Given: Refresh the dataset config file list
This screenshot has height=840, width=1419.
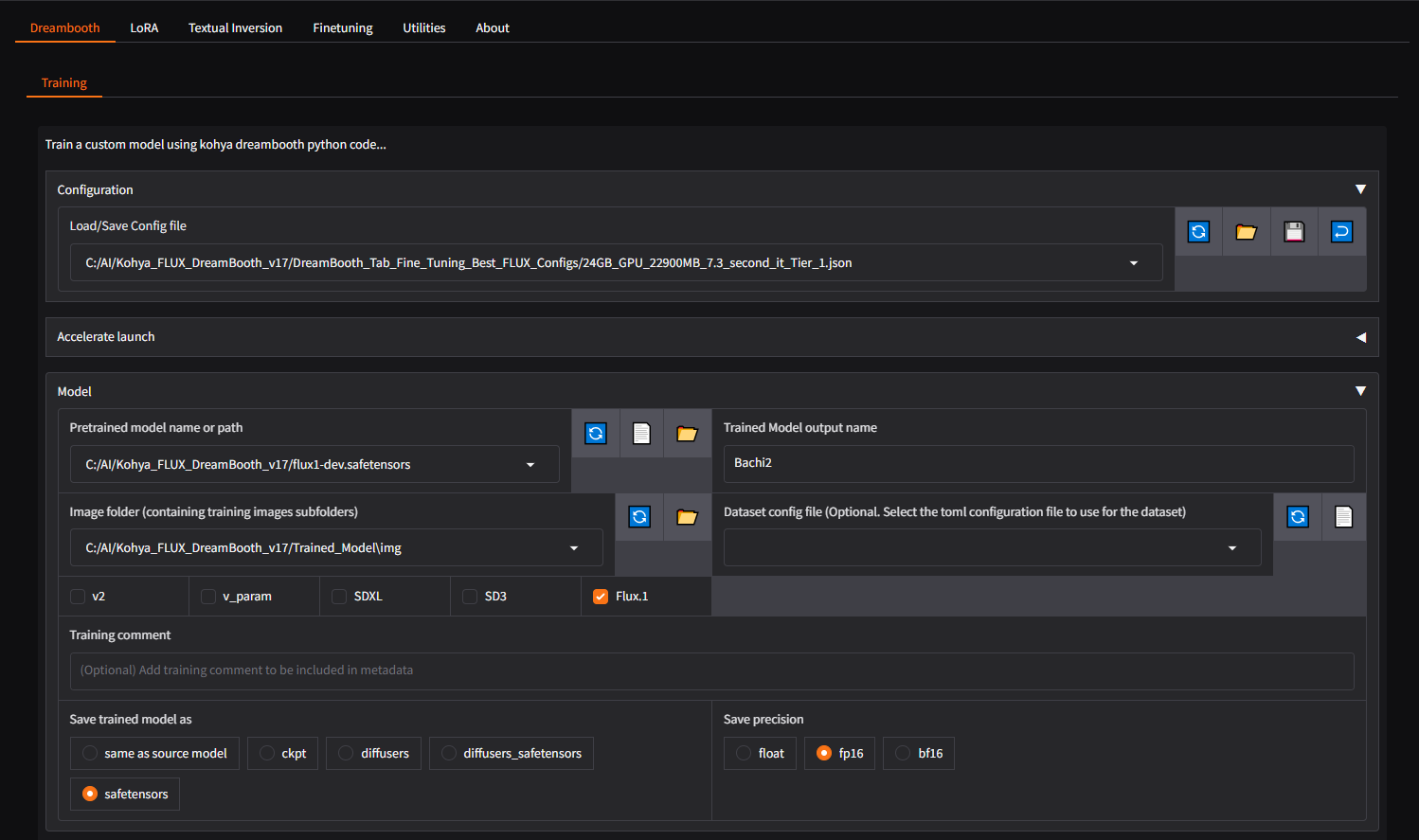Looking at the screenshot, I should click(x=1298, y=517).
